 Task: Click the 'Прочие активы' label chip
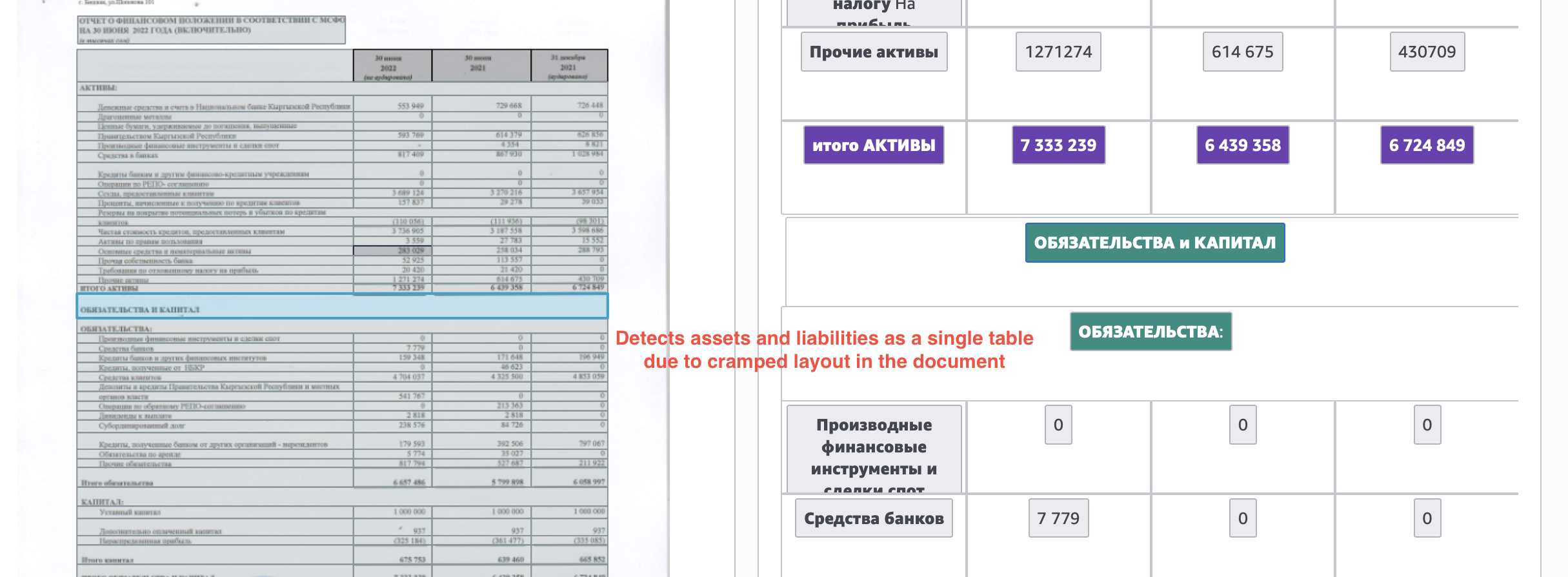pyautogui.click(x=874, y=52)
